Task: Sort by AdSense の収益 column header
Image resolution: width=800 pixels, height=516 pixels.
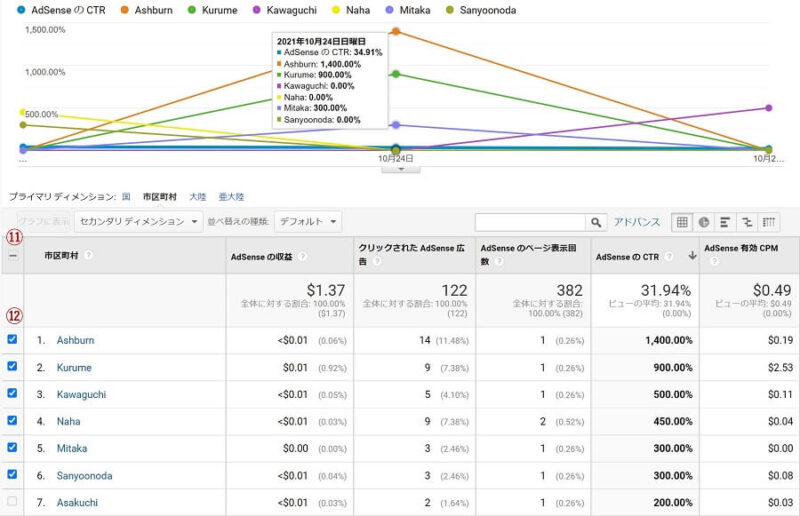Action: tap(261, 257)
